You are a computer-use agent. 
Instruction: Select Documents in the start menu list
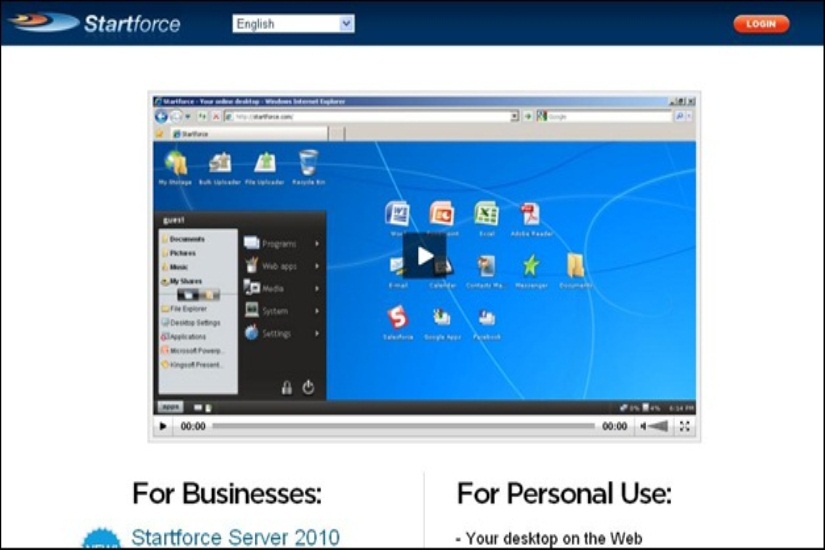tap(183, 239)
